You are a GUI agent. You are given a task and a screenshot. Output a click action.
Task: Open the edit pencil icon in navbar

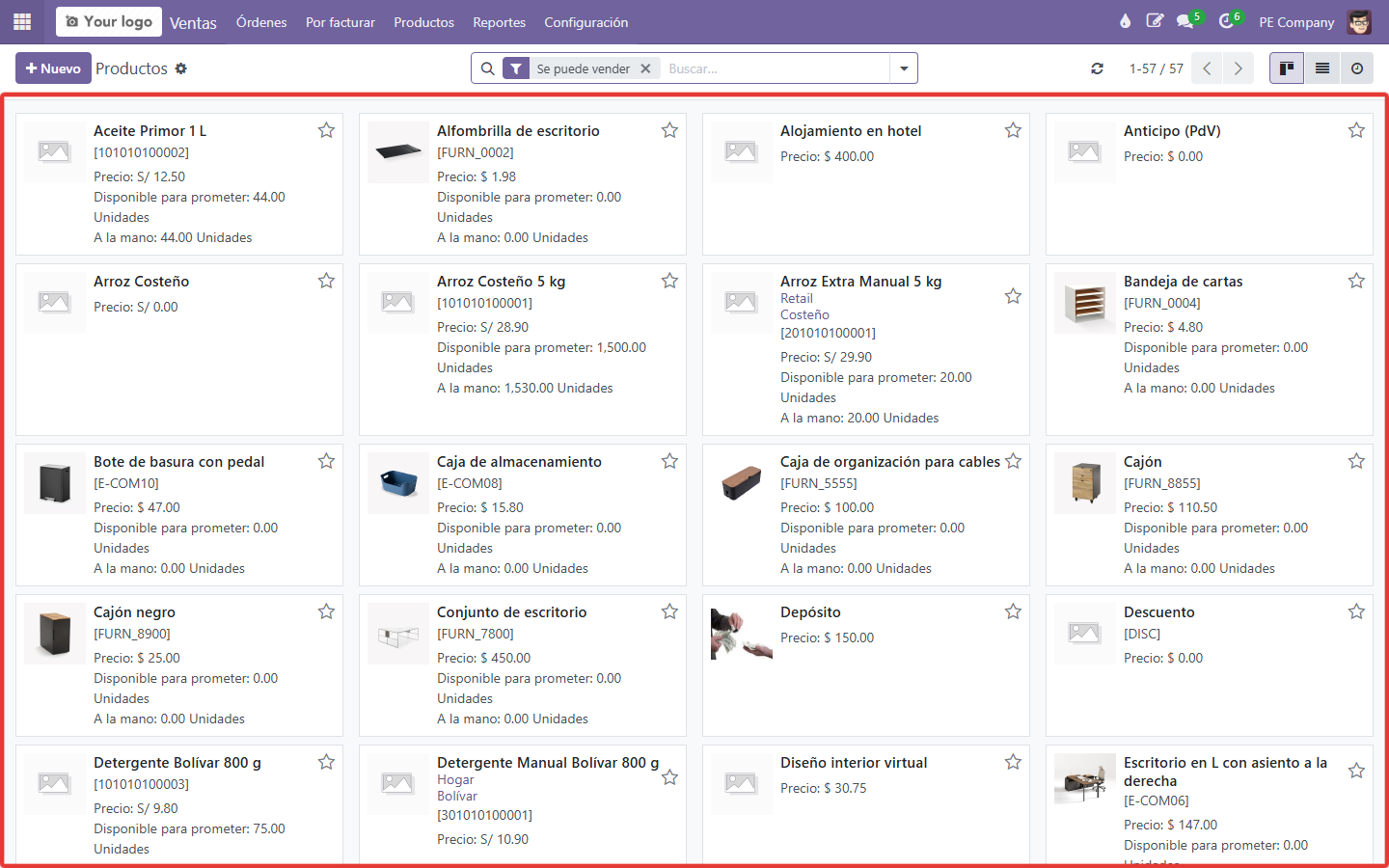click(x=1155, y=21)
